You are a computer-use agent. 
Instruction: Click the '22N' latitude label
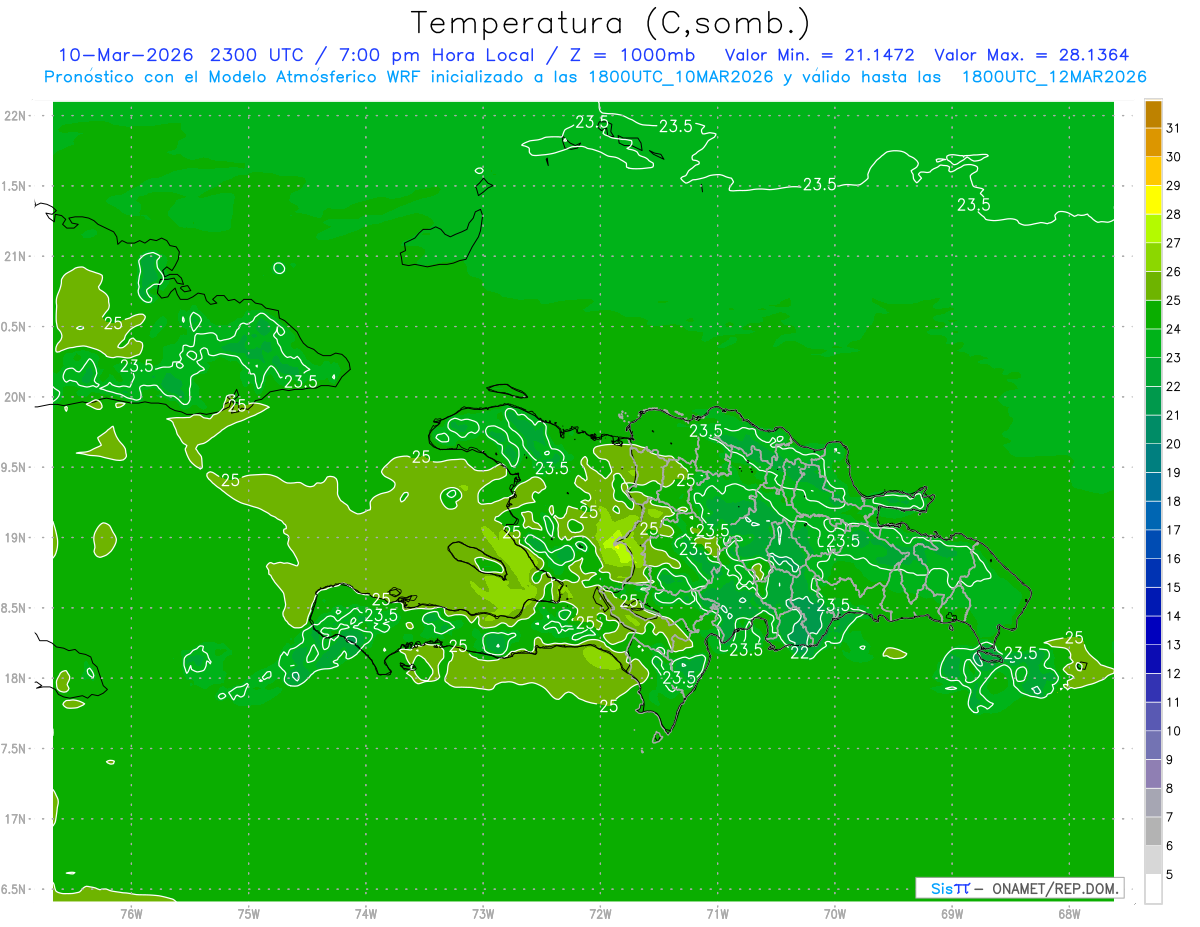[x=16, y=116]
